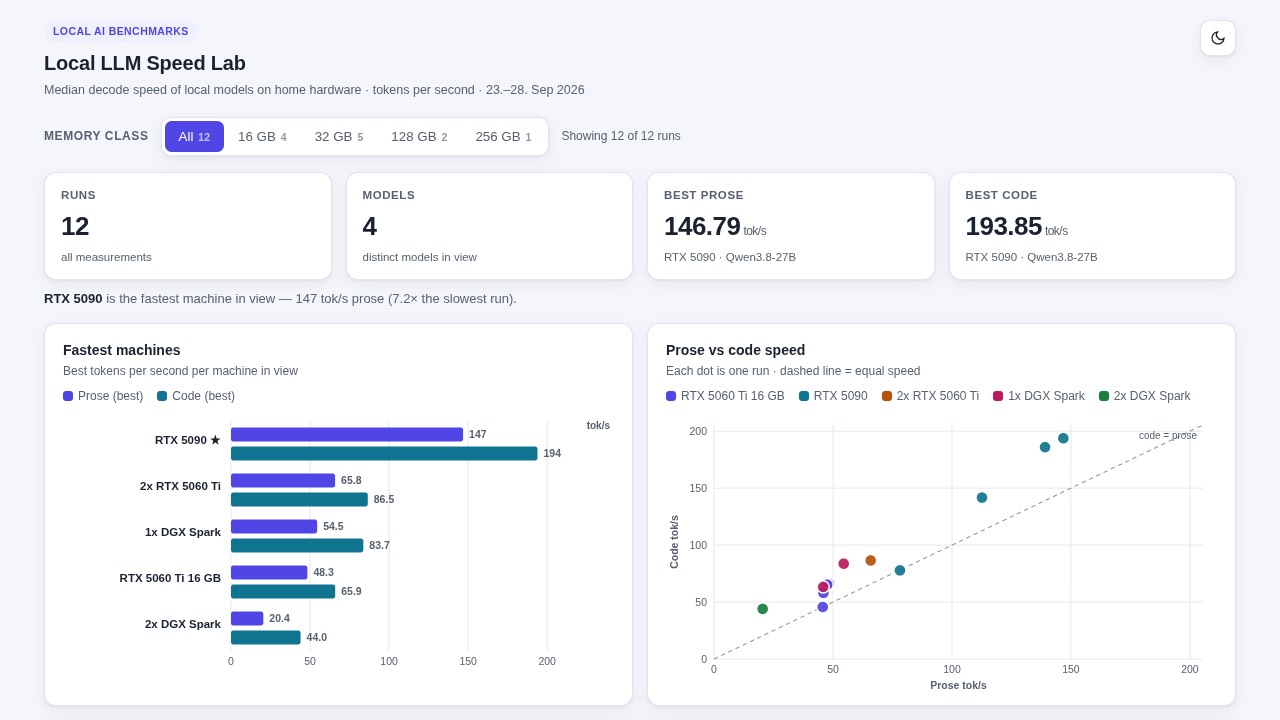Toggle 1x DGX Spark scatter legend entry
The height and width of the screenshot is (720, 1280).
pyautogui.click(x=1039, y=396)
